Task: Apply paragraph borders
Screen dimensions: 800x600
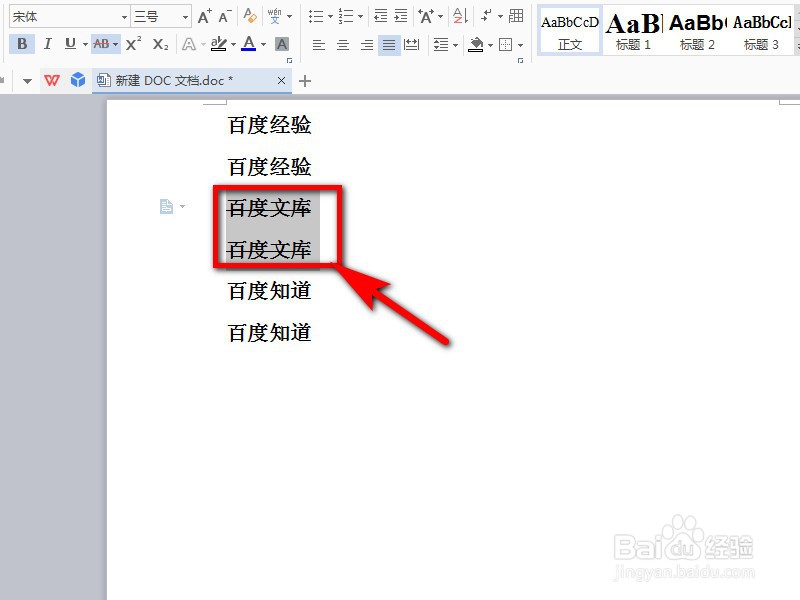Action: click(x=505, y=45)
